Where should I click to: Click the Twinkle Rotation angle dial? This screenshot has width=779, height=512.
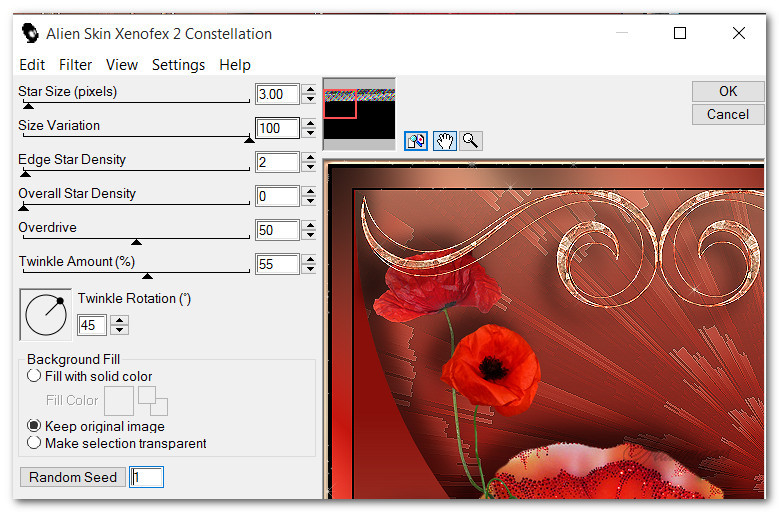[x=45, y=315]
